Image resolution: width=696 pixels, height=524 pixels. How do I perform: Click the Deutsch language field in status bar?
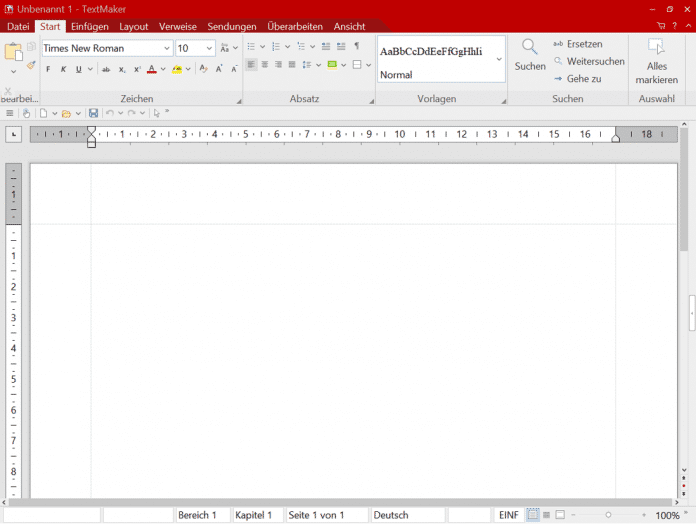coord(391,515)
